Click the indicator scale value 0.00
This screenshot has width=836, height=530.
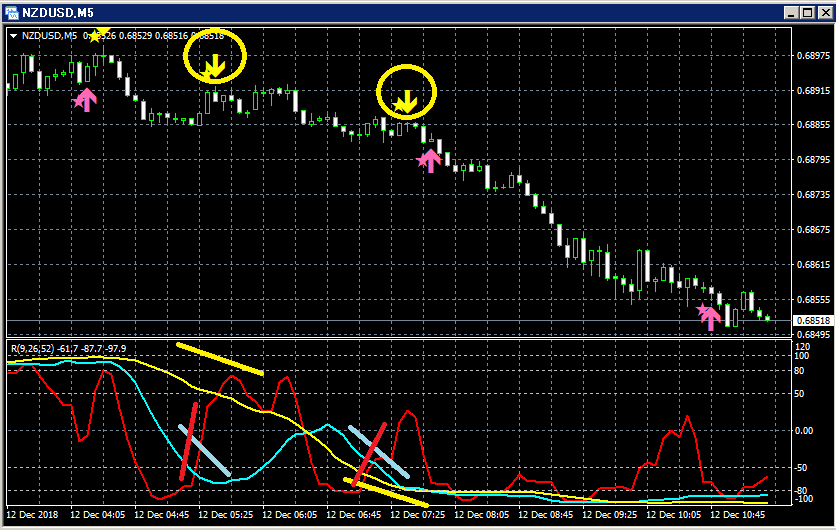pos(803,431)
